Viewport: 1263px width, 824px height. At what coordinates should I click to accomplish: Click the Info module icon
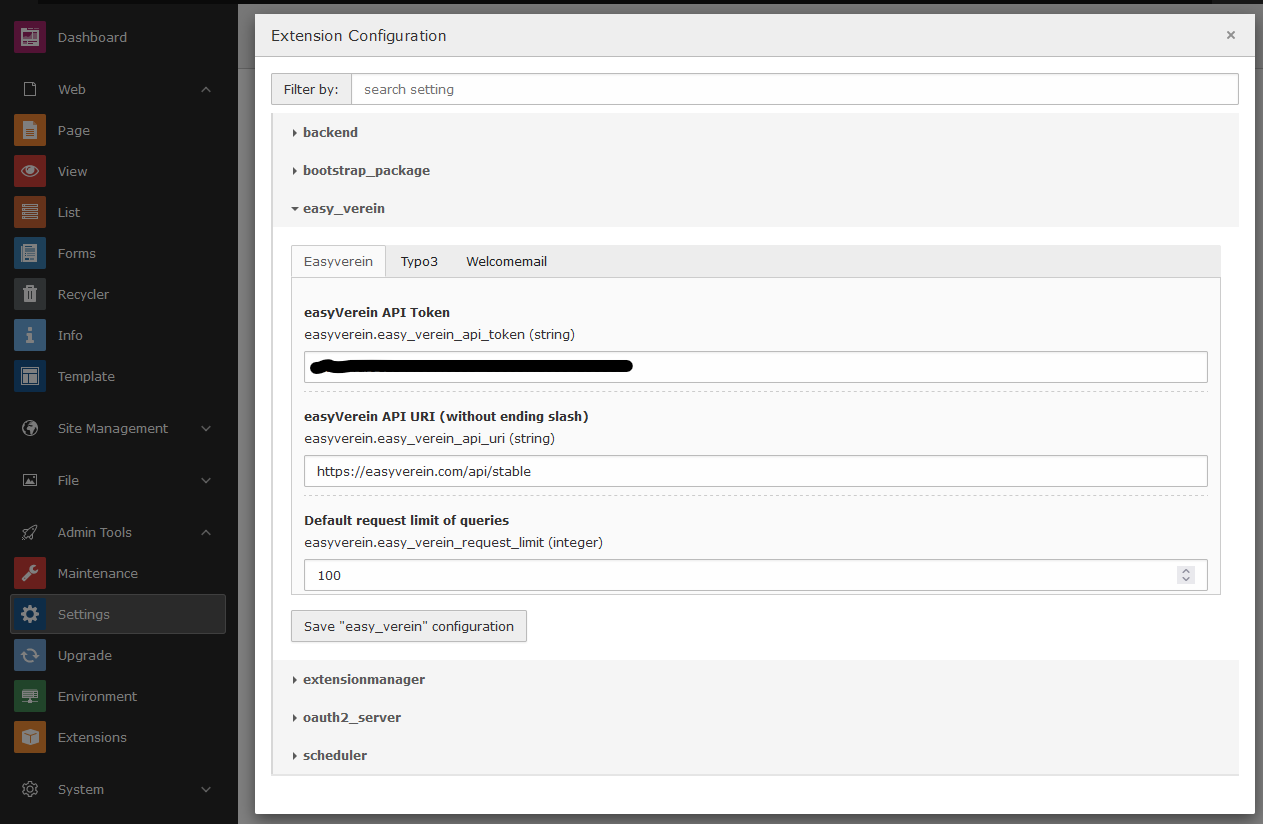[30, 335]
